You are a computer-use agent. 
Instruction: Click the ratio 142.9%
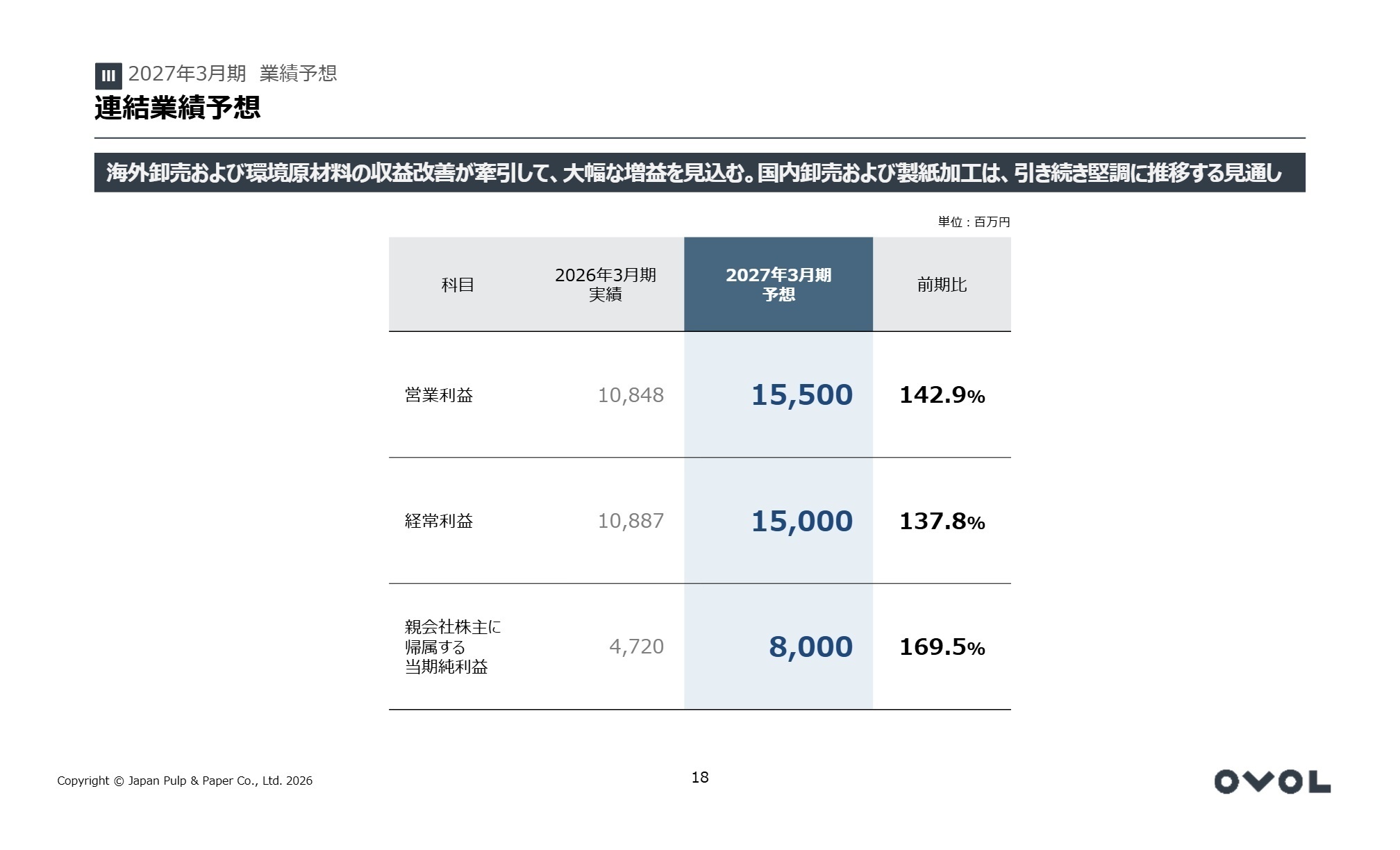(x=942, y=395)
